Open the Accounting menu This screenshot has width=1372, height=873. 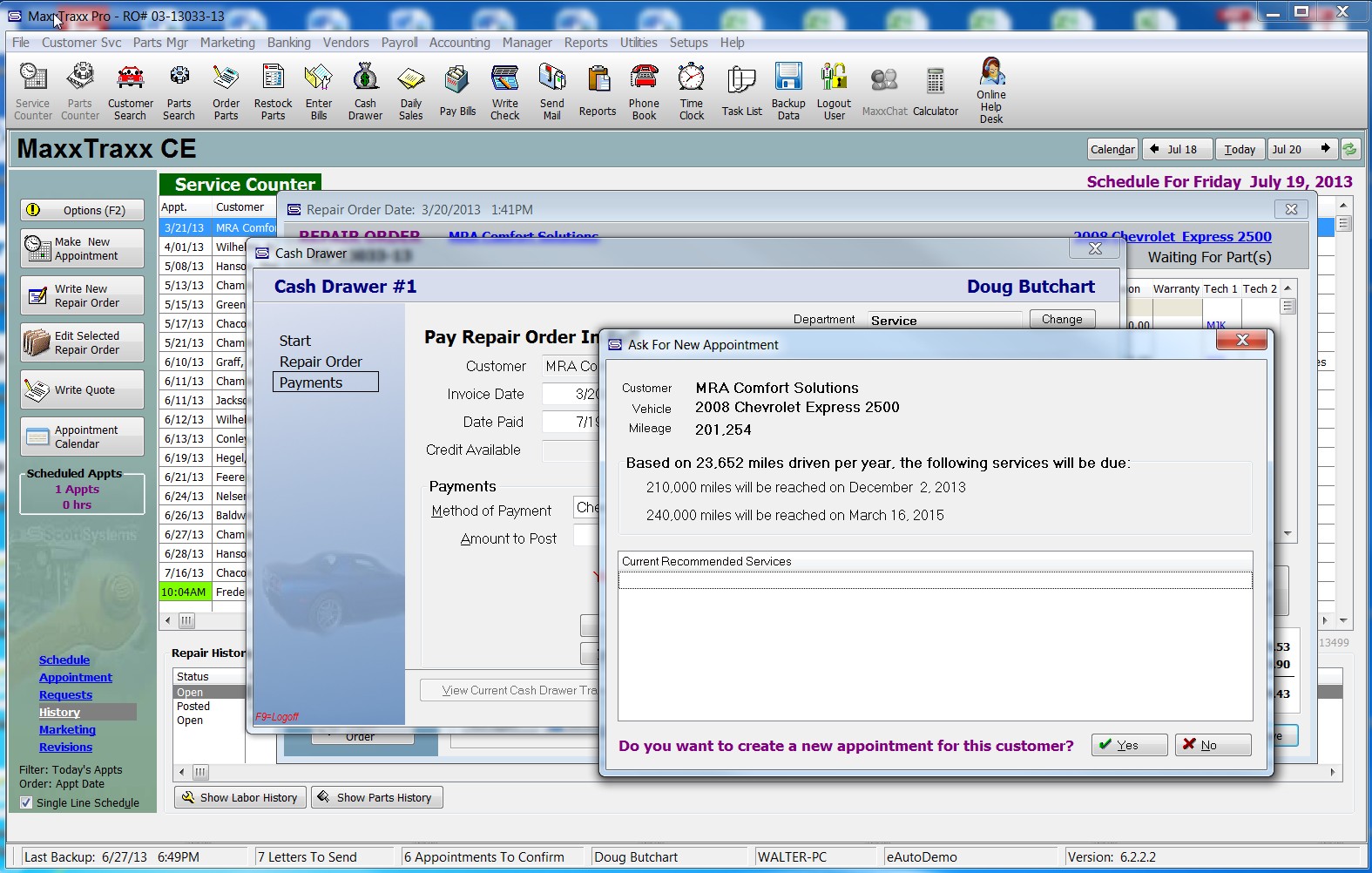tap(460, 42)
